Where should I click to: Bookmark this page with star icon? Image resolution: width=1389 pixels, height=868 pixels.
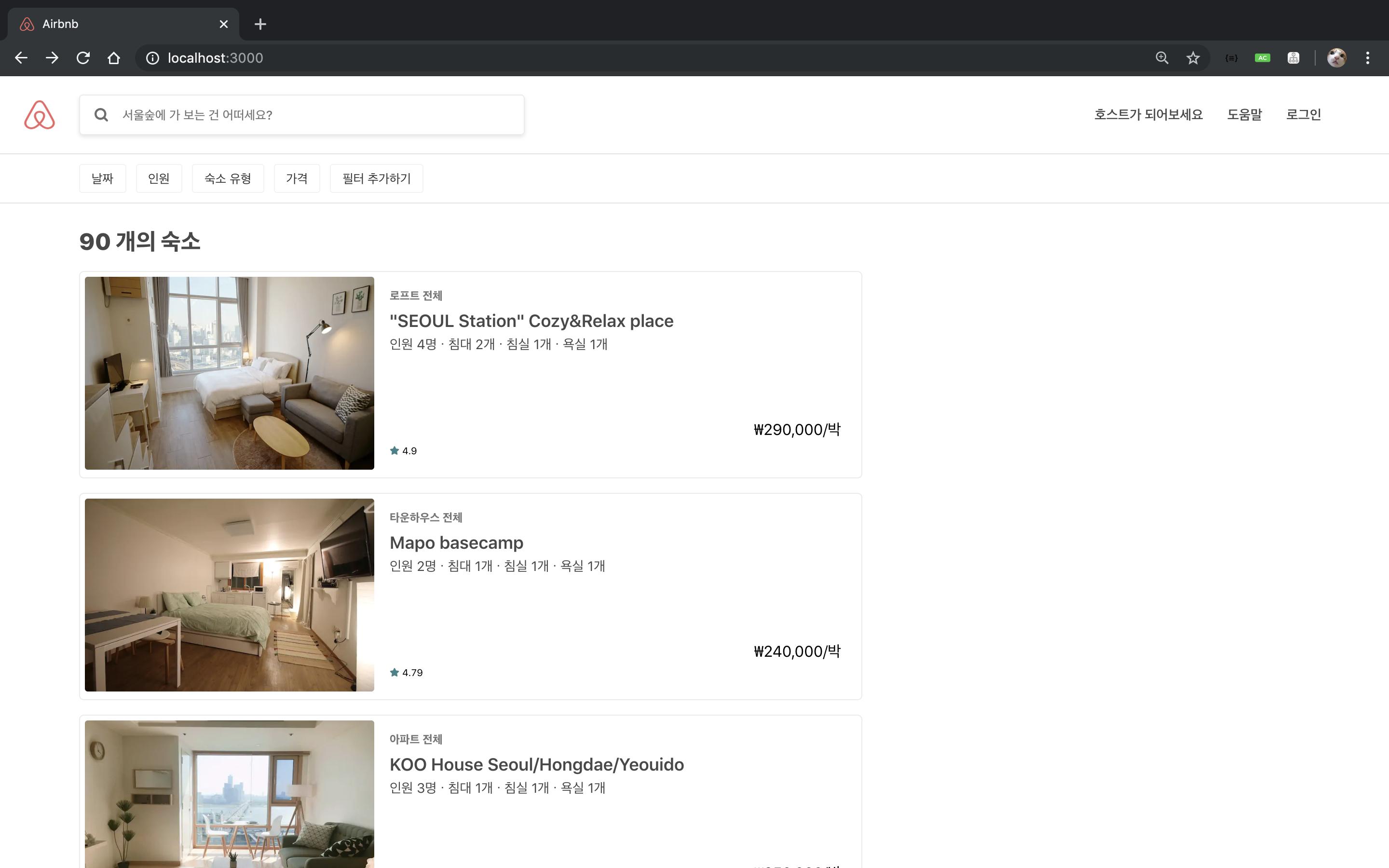(1193, 58)
